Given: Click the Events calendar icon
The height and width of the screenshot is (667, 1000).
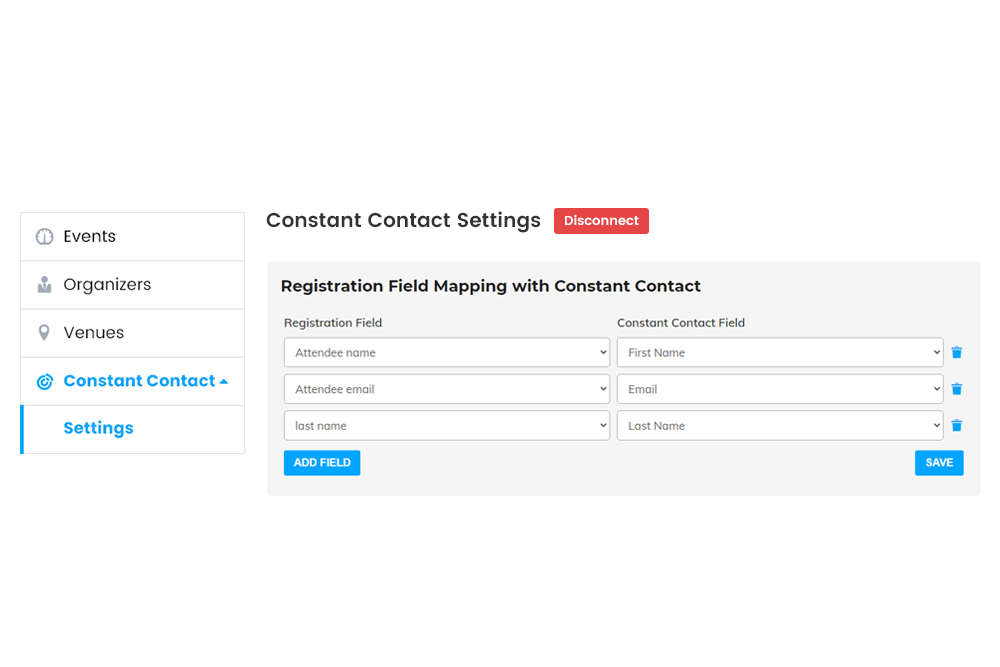Looking at the screenshot, I should click(x=42, y=236).
